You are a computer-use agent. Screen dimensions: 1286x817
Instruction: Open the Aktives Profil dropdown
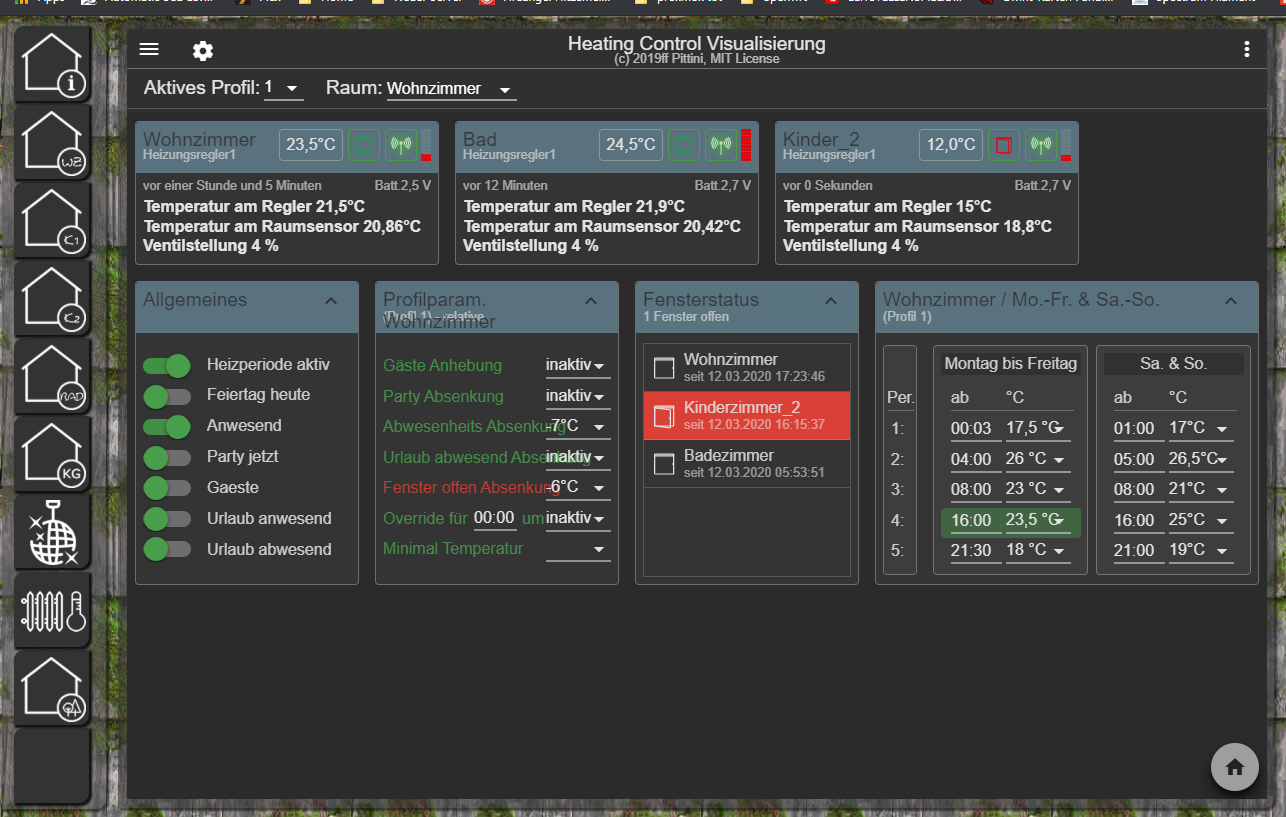[283, 89]
